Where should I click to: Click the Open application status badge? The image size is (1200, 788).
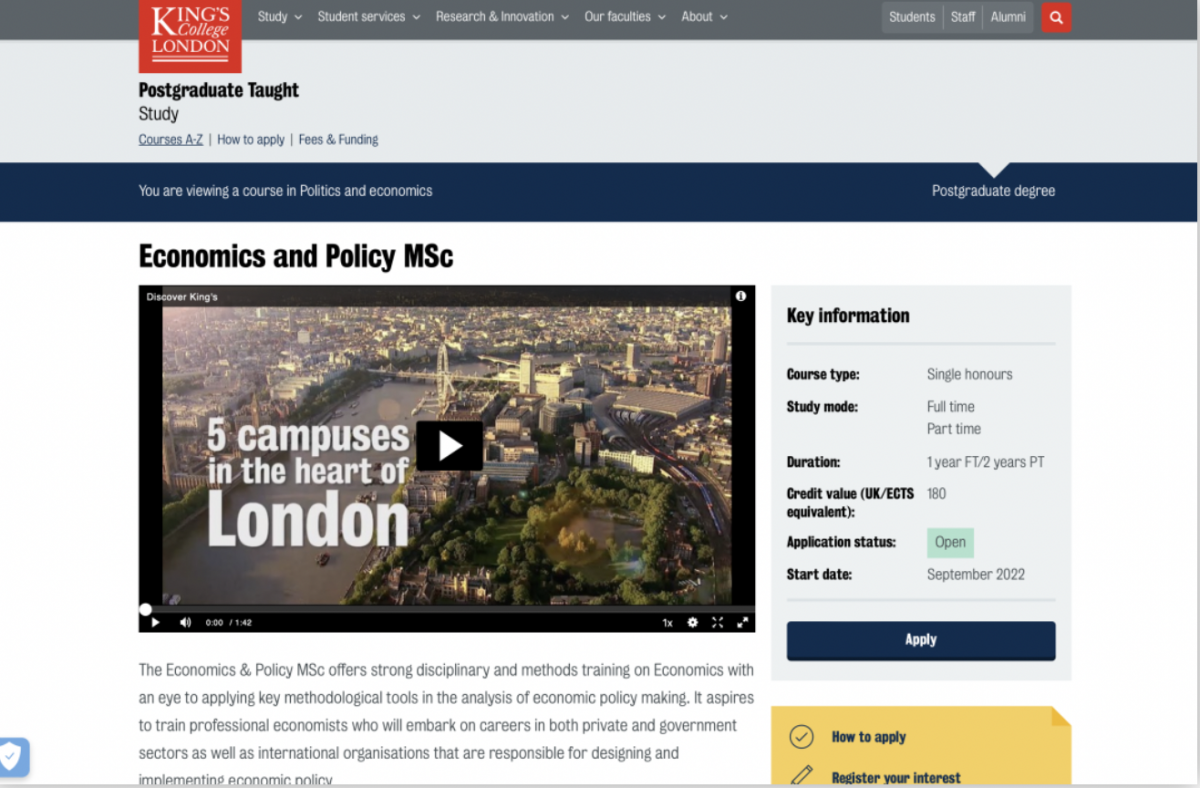click(x=950, y=543)
